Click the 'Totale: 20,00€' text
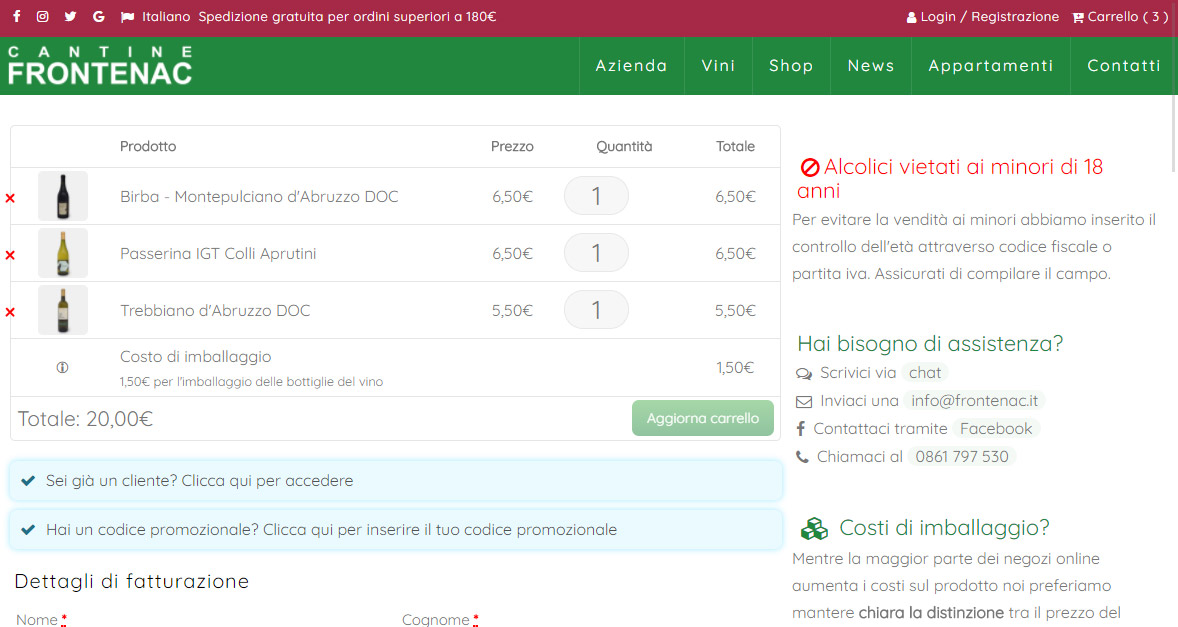1178x627 pixels. point(85,419)
